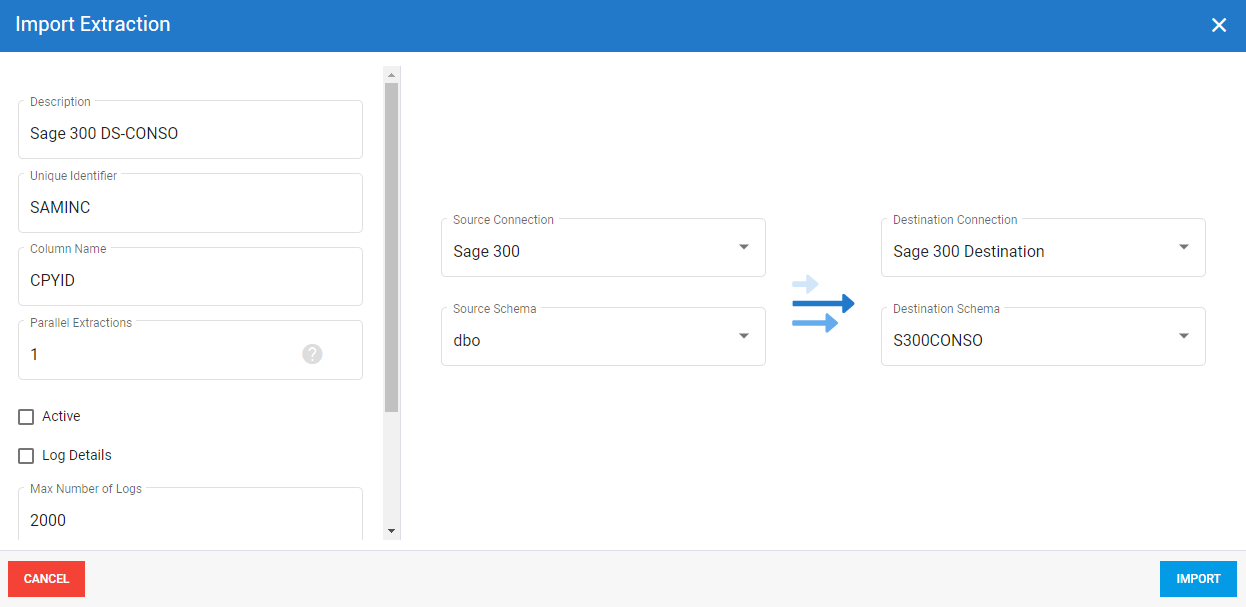Image resolution: width=1246 pixels, height=607 pixels.
Task: Close the Import Extraction dialog
Action: click(x=1218, y=25)
